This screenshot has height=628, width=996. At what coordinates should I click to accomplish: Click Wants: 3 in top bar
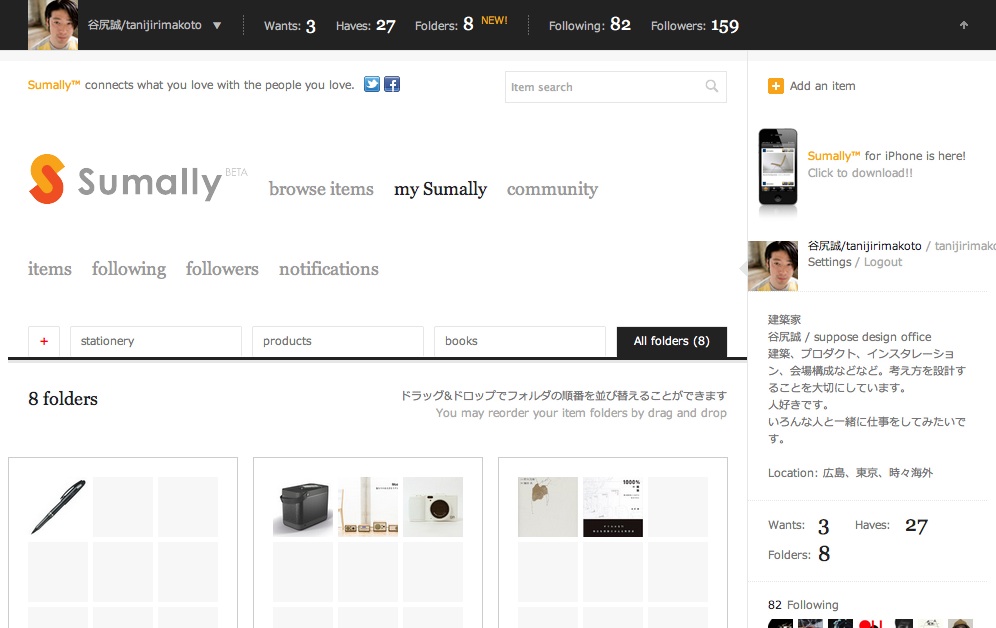290,26
